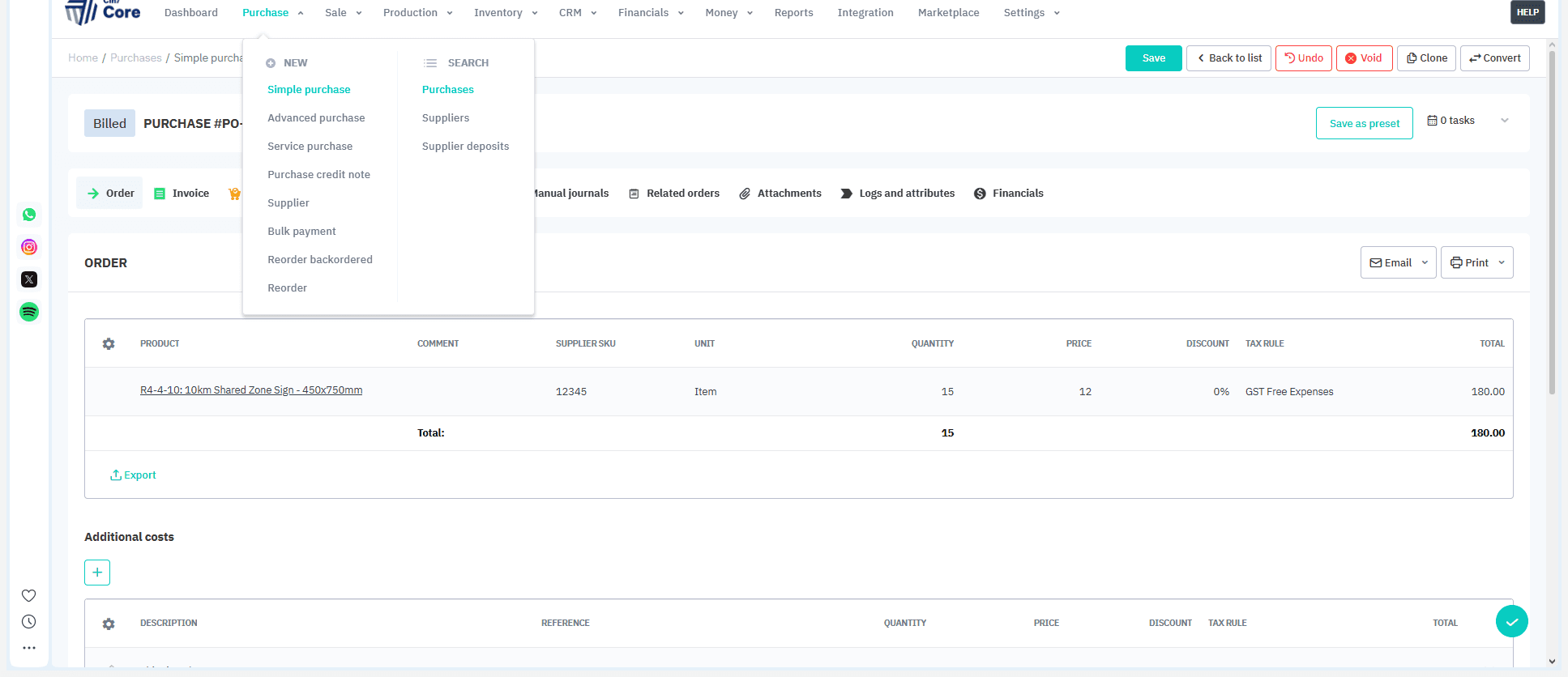
Task: Add an additional cost with plus button
Action: (x=97, y=573)
